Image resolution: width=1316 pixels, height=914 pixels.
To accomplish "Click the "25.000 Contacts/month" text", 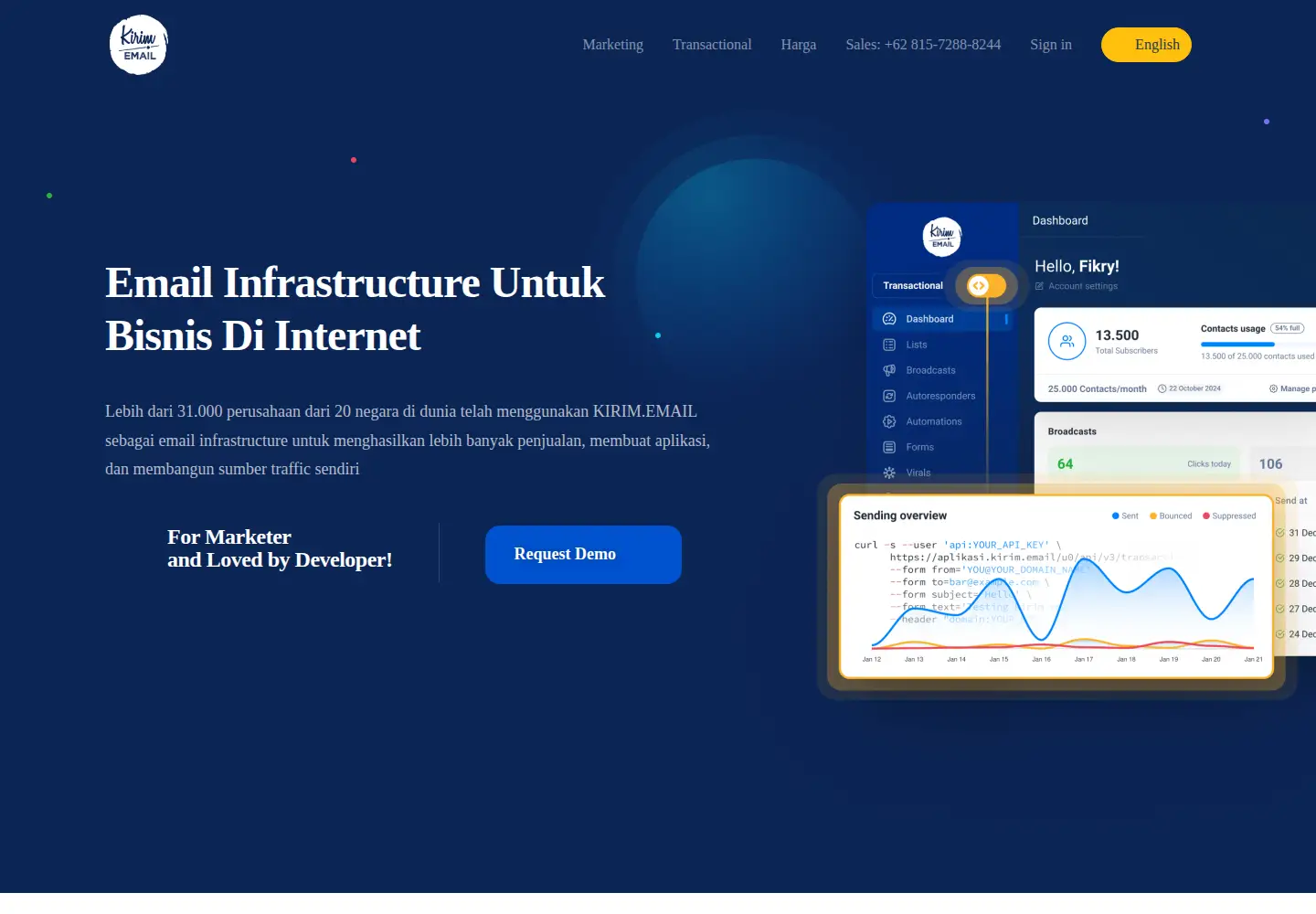I will pyautogui.click(x=1097, y=388).
